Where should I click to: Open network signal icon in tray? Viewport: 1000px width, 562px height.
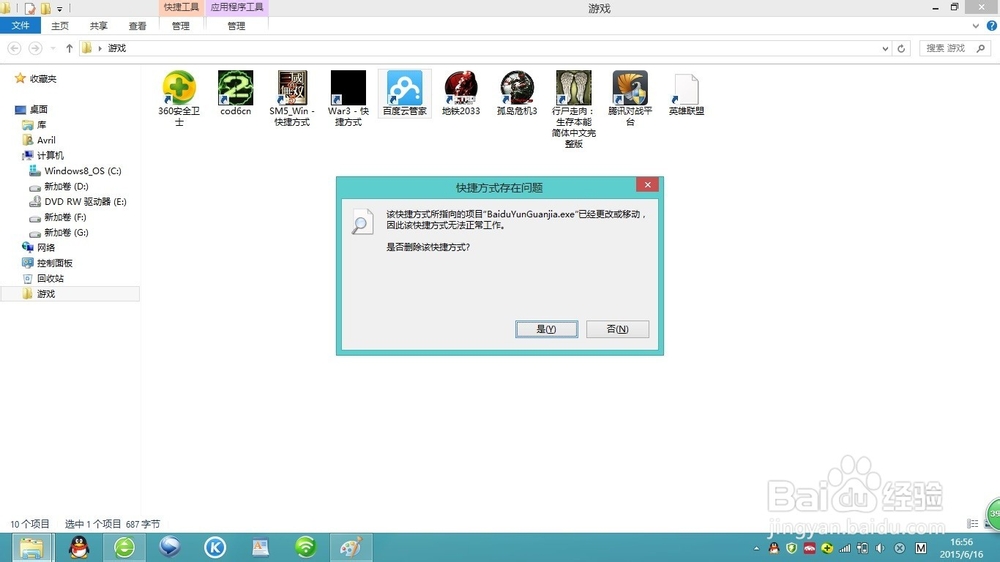pyautogui.click(x=845, y=548)
